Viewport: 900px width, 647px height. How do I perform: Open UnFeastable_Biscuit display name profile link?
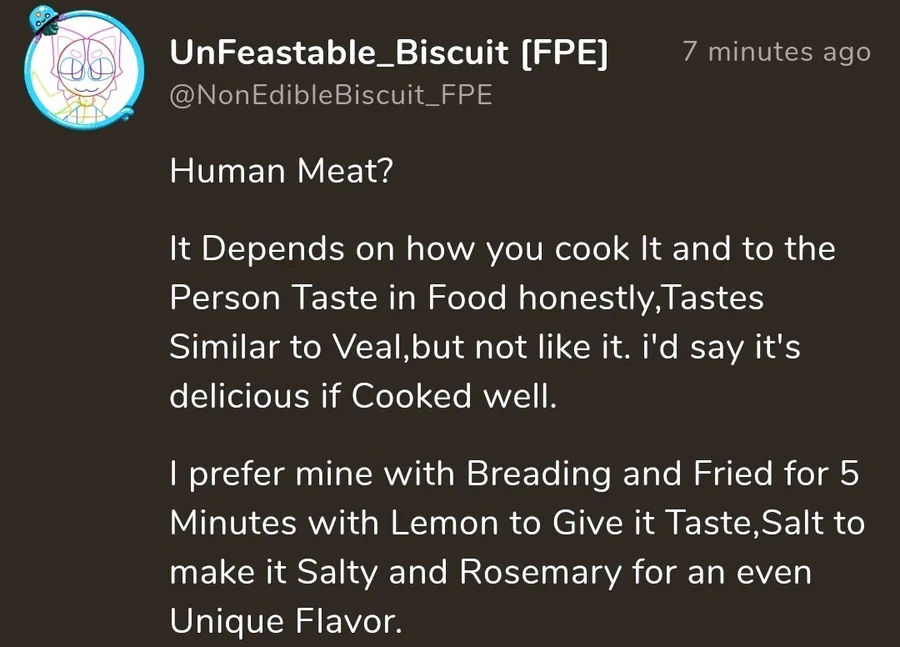click(x=339, y=53)
